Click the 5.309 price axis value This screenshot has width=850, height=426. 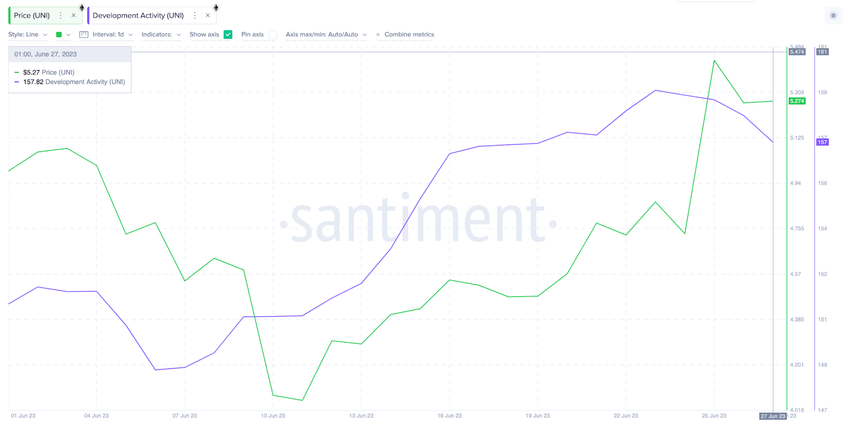(797, 93)
